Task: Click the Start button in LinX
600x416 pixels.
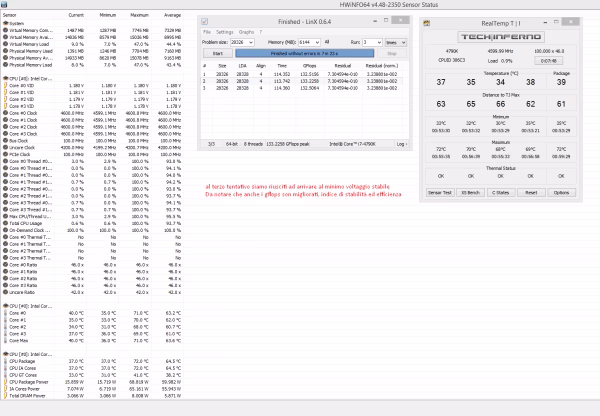Action: [217, 53]
